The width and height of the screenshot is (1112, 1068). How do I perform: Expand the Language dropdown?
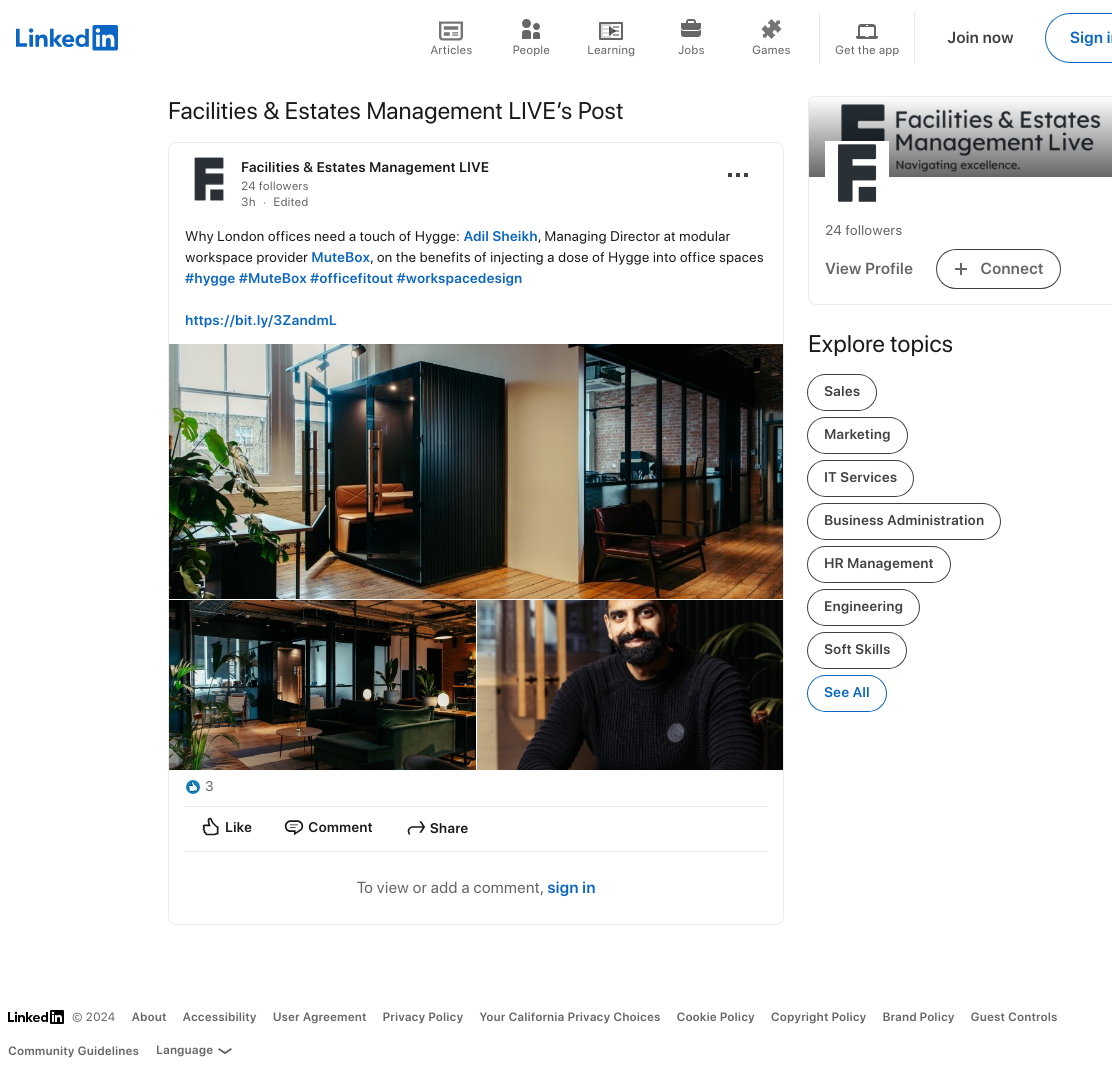coord(194,1050)
